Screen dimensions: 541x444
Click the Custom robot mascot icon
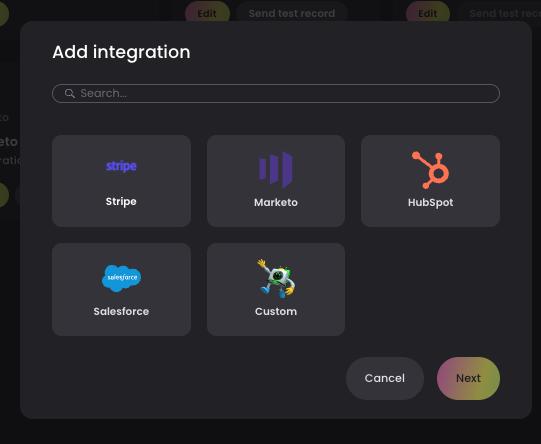point(276,278)
